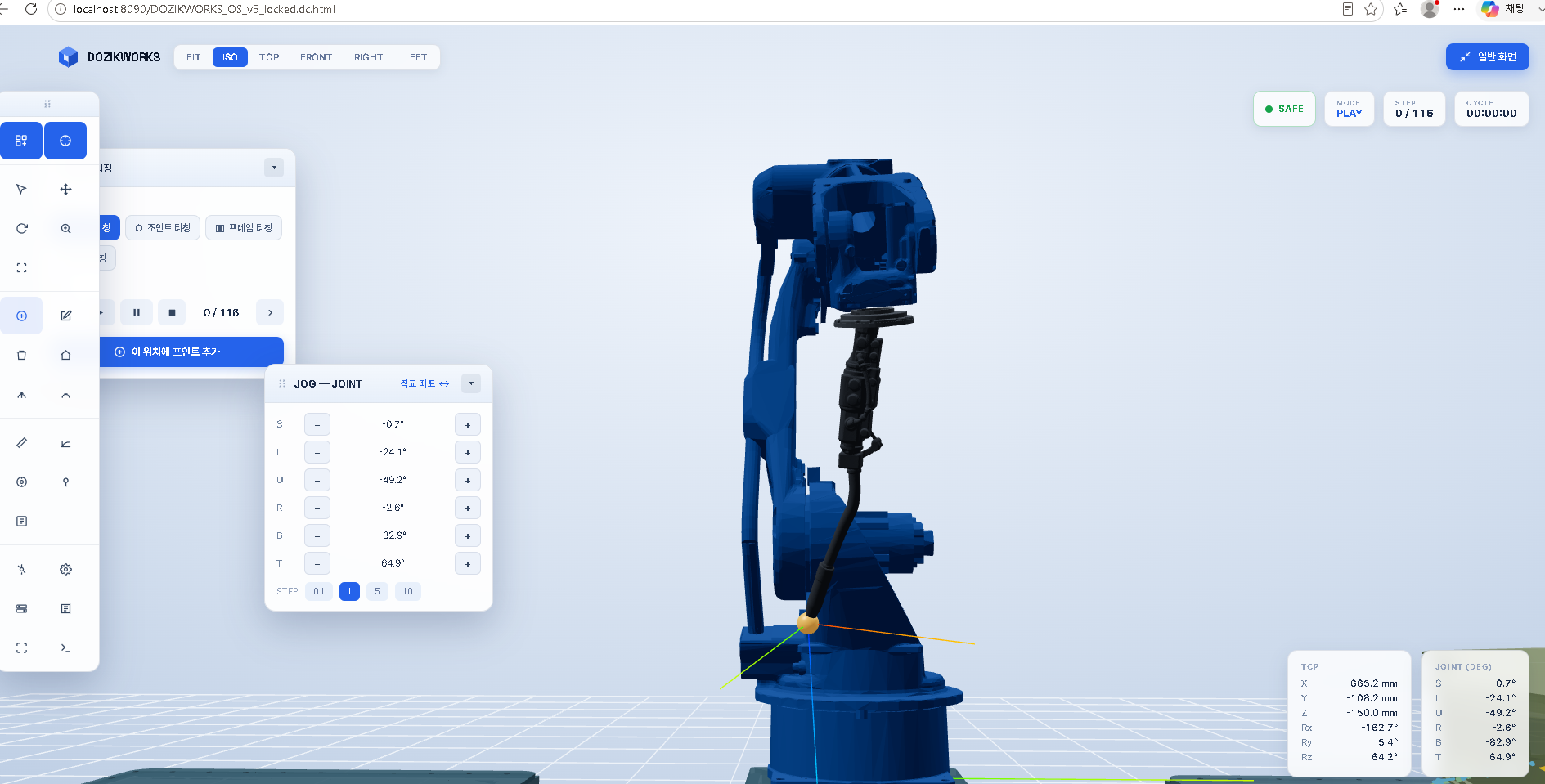Collapse the JOG — JOINT panel arrow

[471, 383]
